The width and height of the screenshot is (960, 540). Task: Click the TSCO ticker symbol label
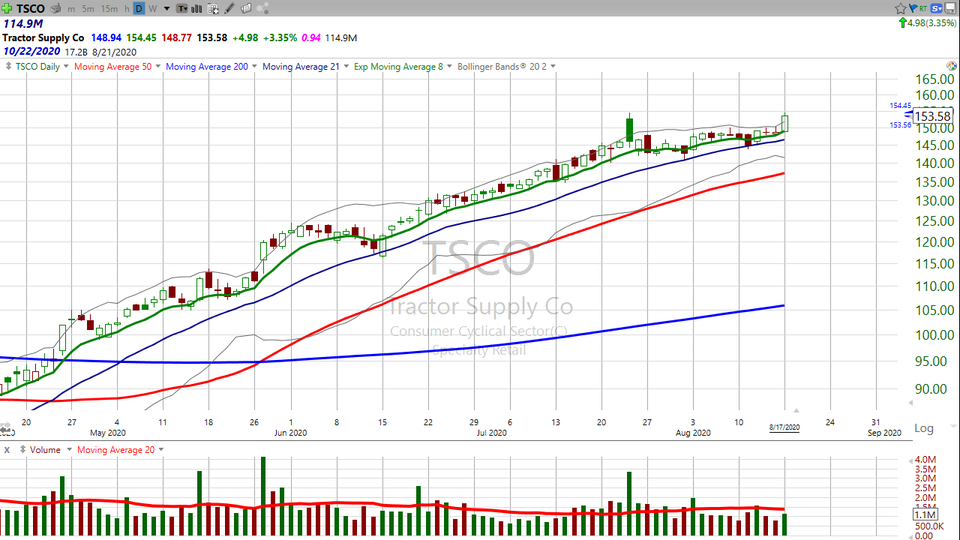click(x=30, y=8)
